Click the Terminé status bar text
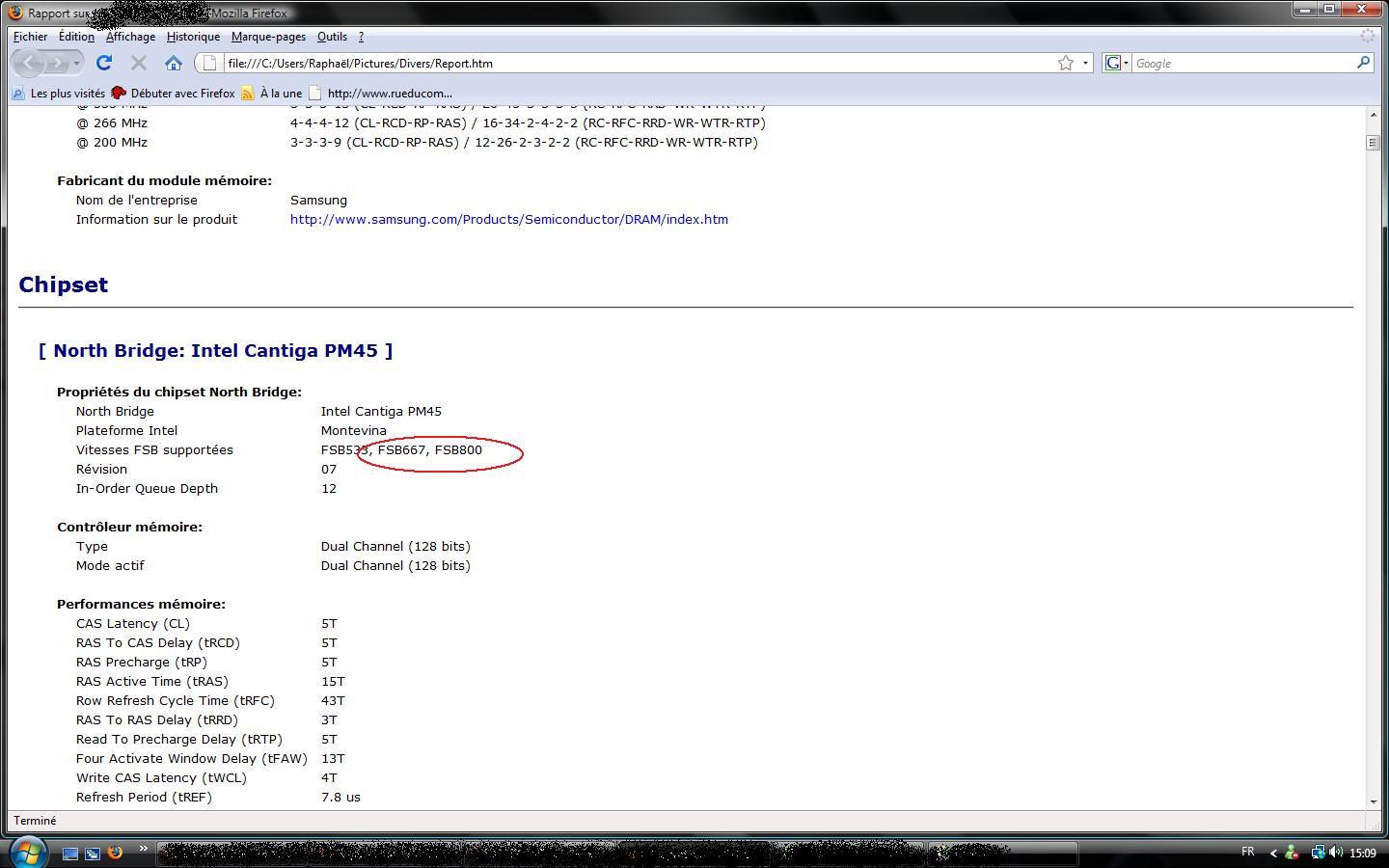The image size is (1389, 868). coord(35,821)
